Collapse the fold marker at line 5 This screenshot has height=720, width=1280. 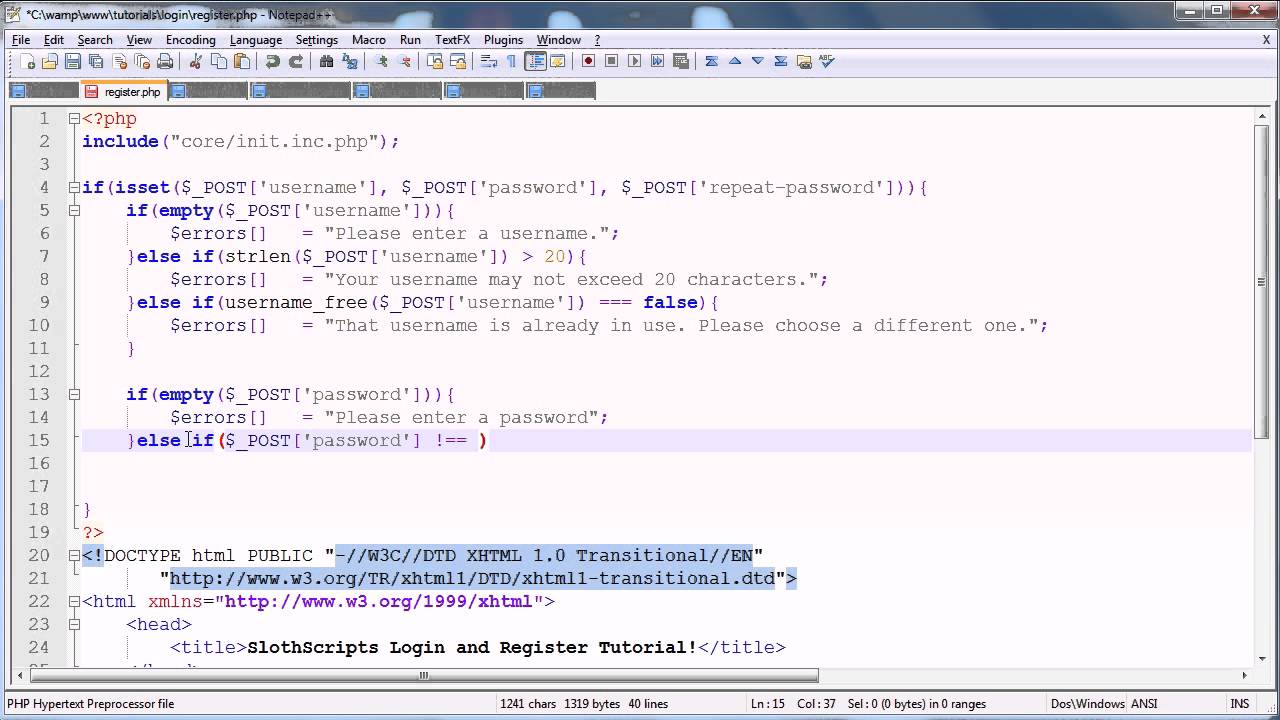point(74,210)
